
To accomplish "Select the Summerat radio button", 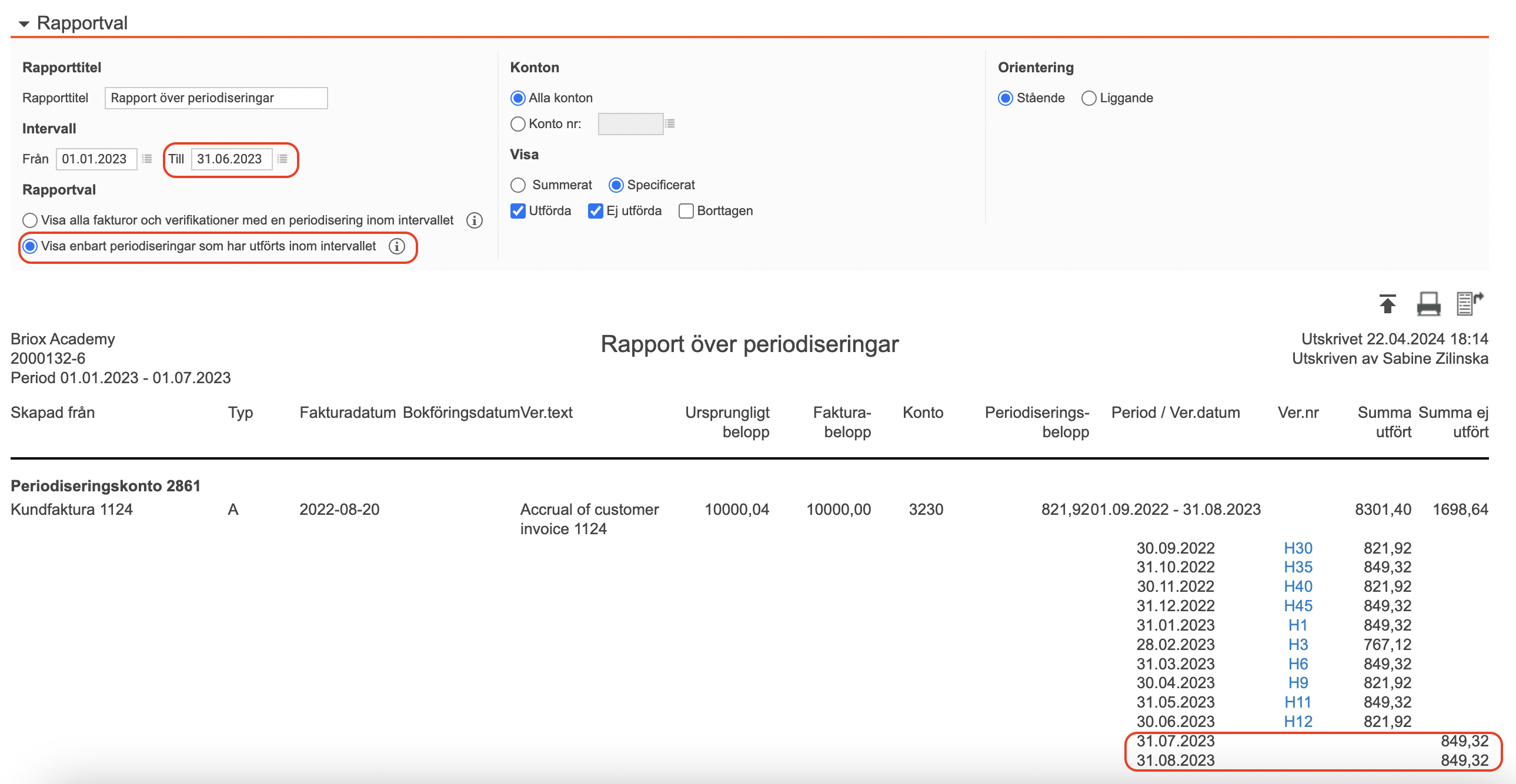I will [x=518, y=185].
